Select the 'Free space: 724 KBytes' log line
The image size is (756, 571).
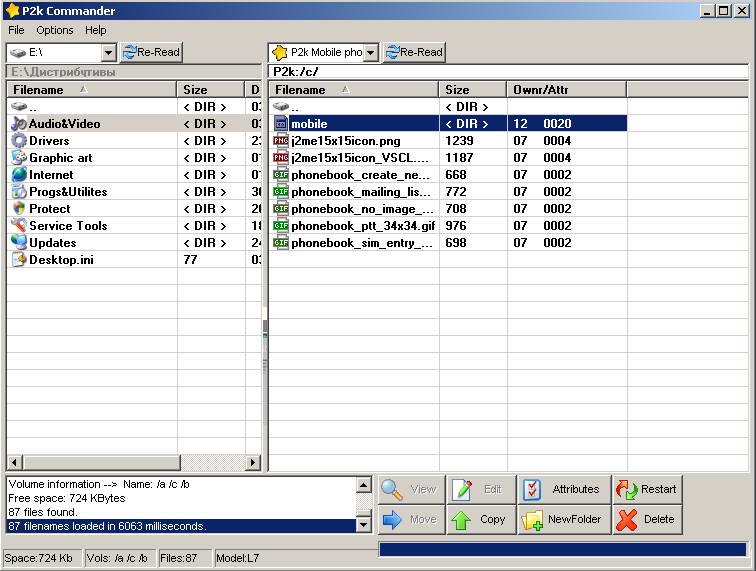point(181,498)
